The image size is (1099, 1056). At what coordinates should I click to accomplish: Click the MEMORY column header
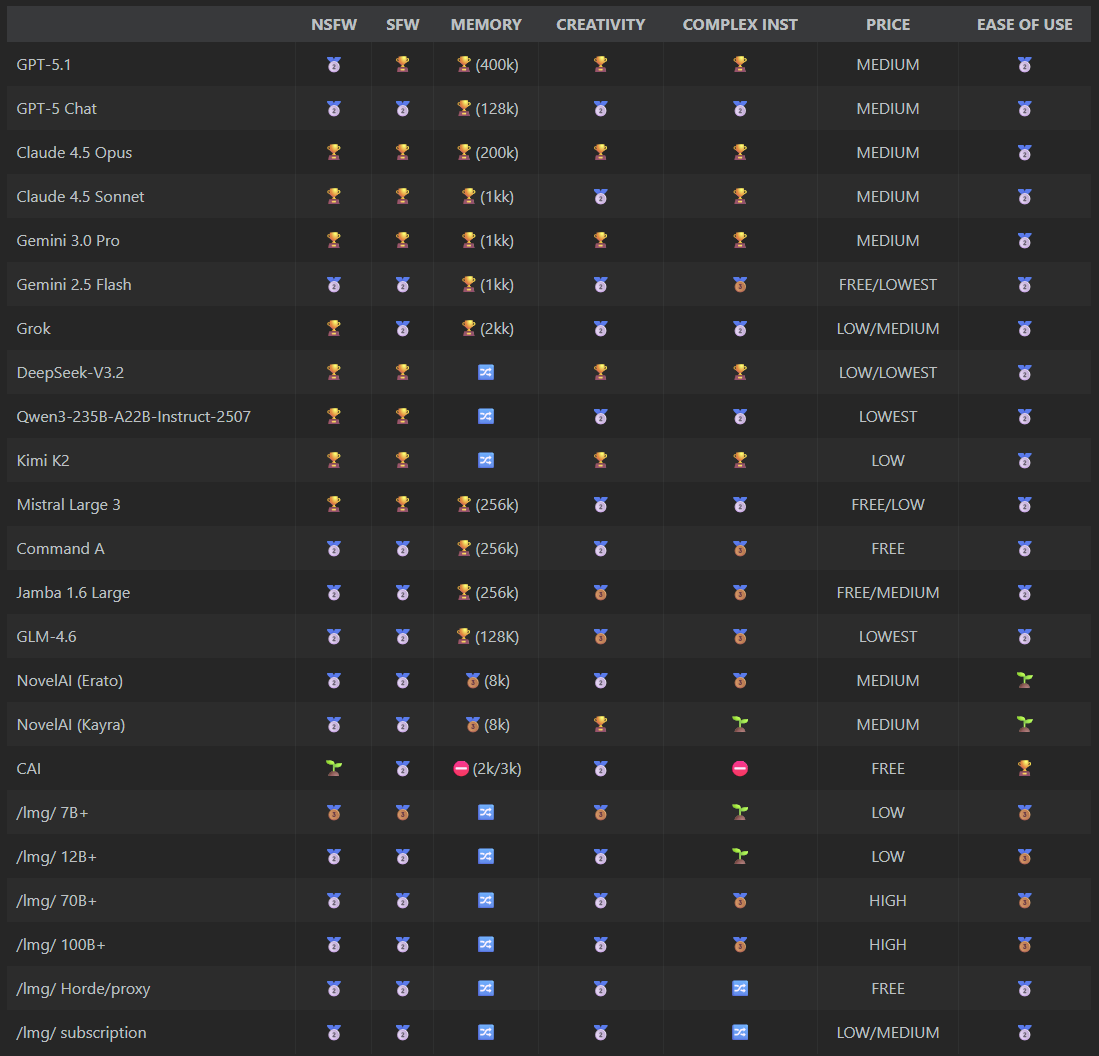(x=486, y=24)
